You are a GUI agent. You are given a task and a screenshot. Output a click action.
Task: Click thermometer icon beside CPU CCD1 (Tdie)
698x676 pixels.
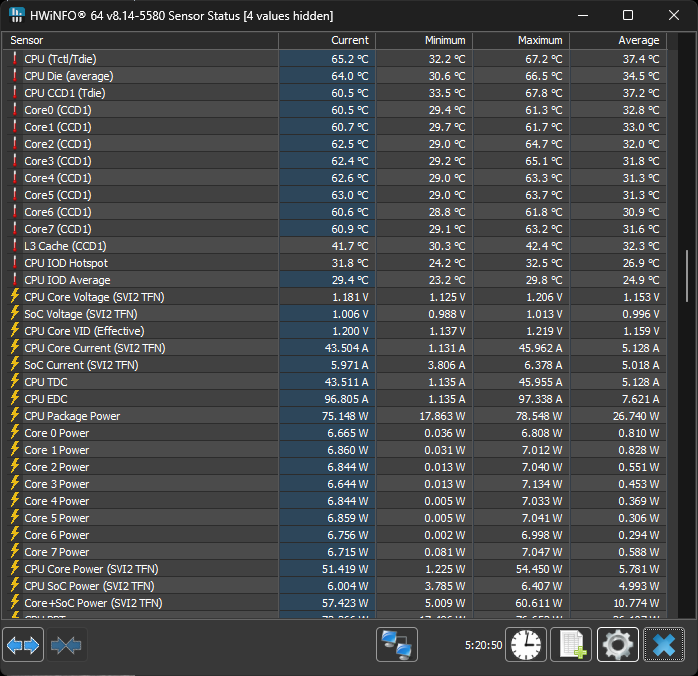15,92
